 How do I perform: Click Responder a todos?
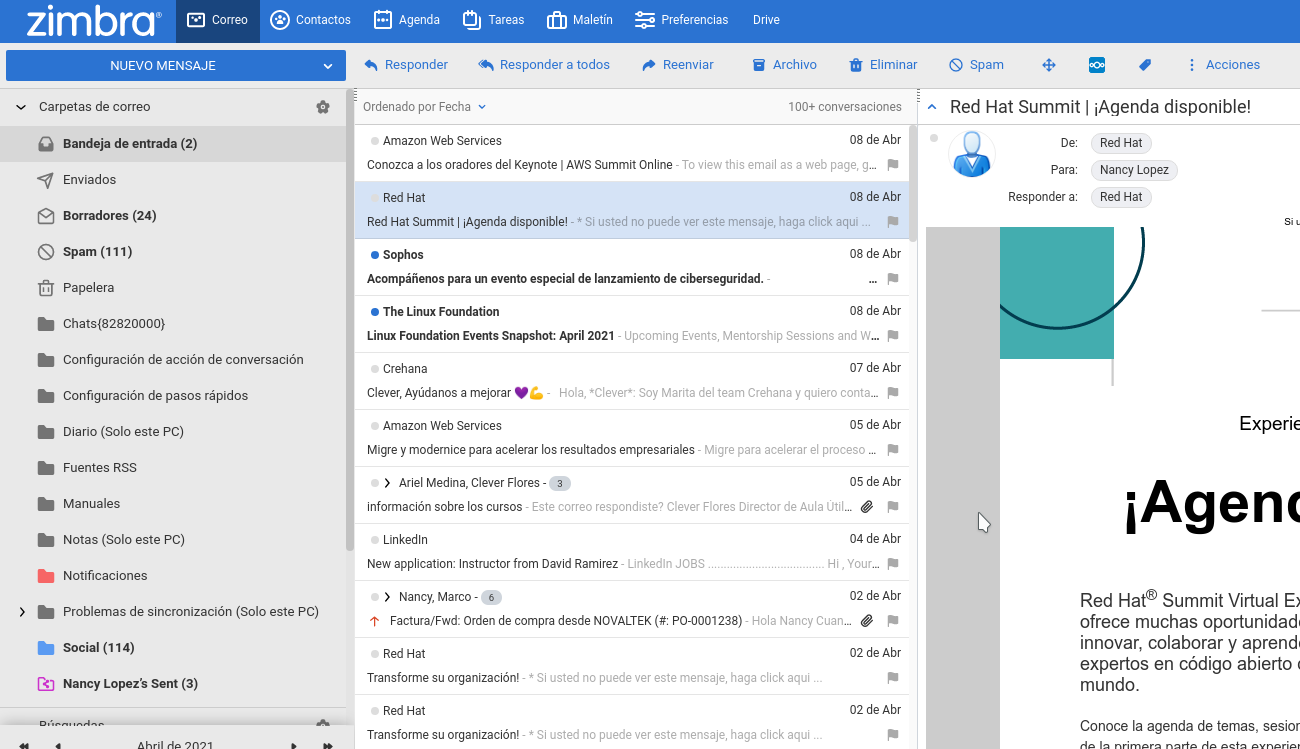coord(544,65)
